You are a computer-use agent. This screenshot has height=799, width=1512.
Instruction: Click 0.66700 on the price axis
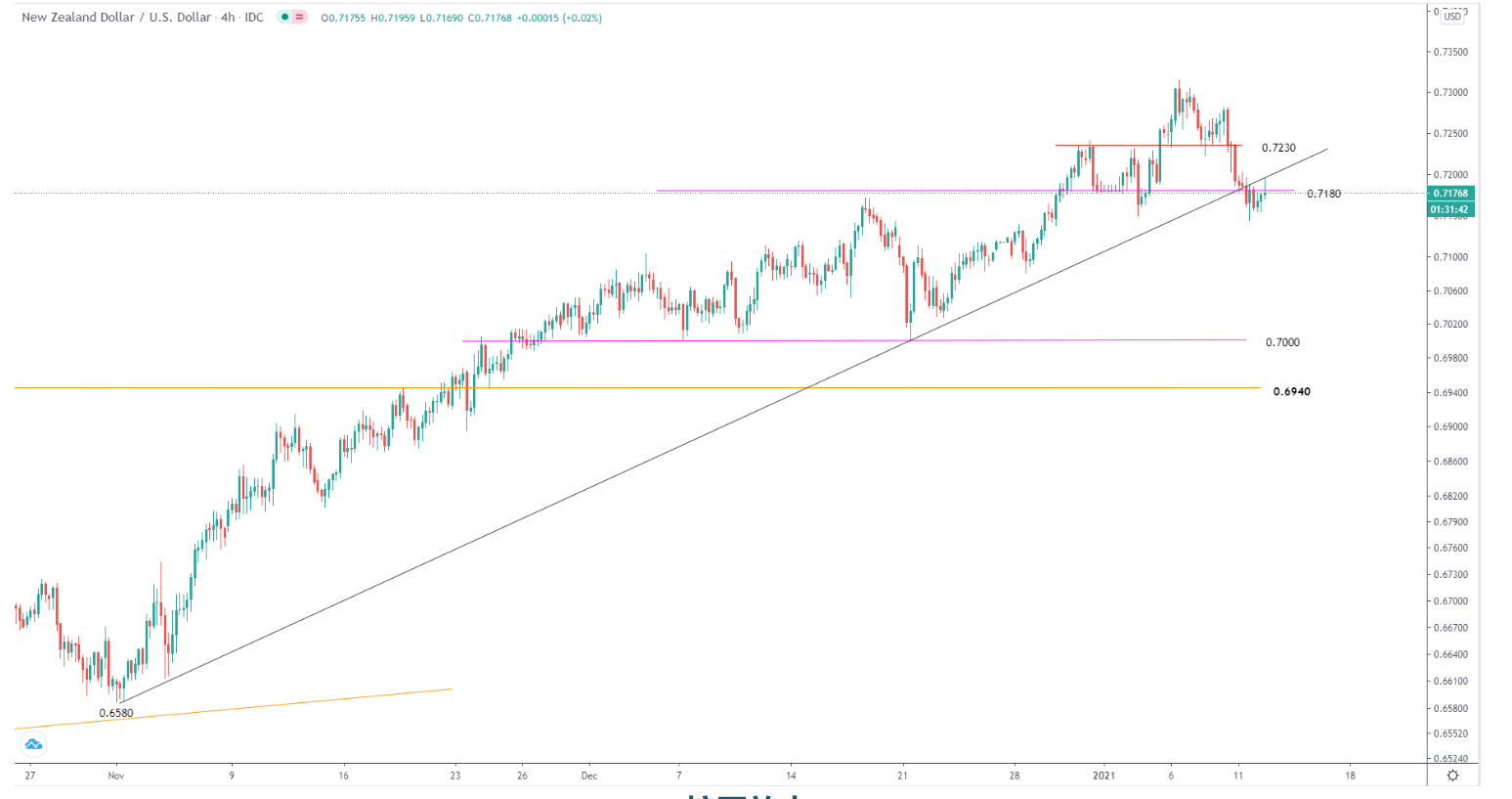click(1450, 628)
